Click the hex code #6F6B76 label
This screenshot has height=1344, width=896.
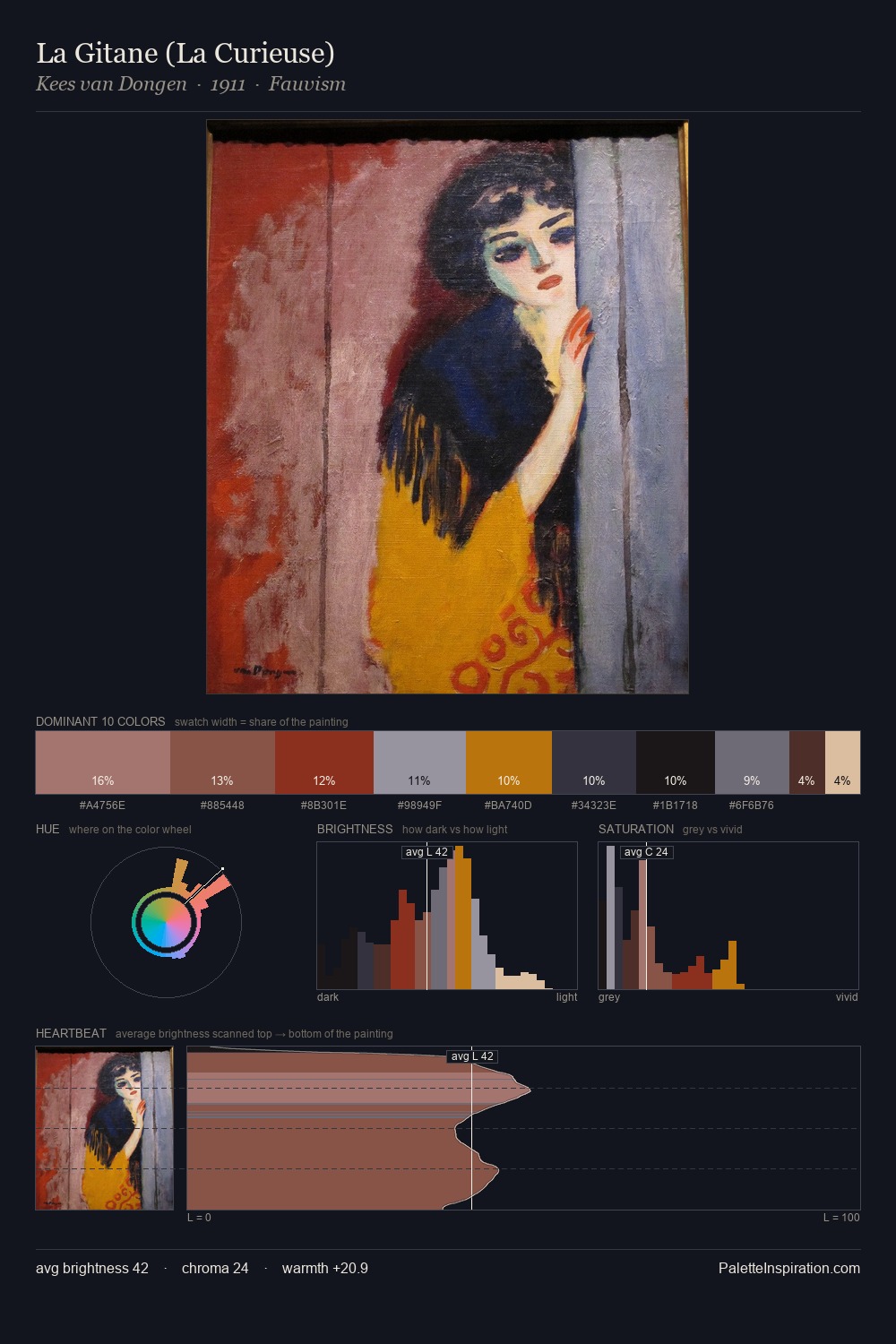pyautogui.click(x=751, y=805)
